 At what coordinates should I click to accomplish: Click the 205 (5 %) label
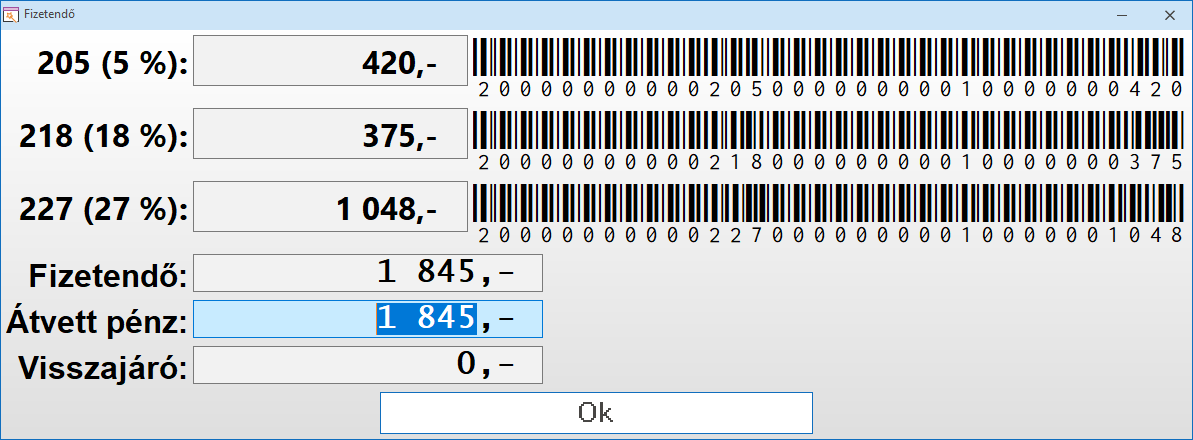click(x=113, y=65)
